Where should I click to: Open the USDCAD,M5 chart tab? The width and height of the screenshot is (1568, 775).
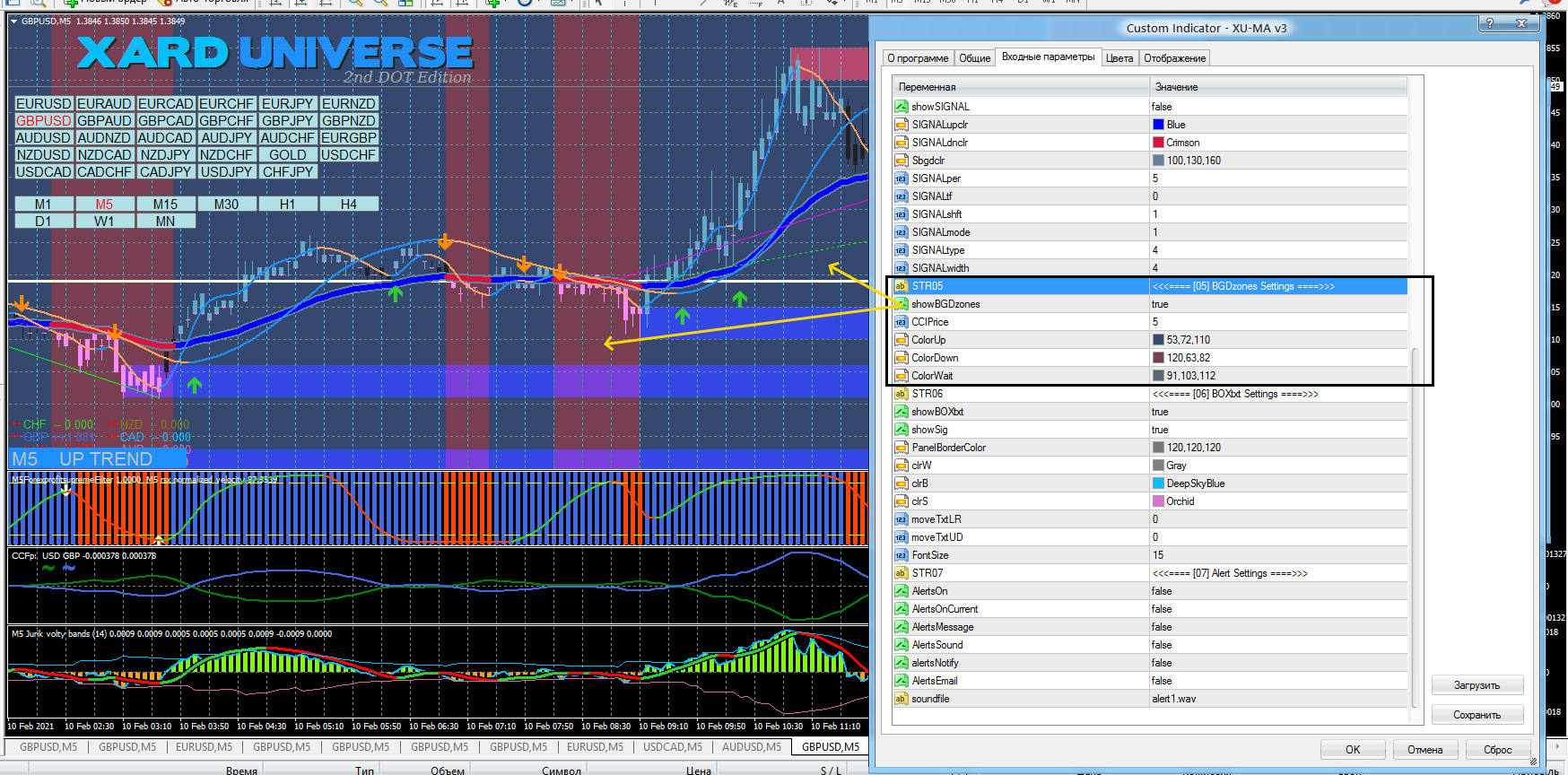pyautogui.click(x=672, y=747)
